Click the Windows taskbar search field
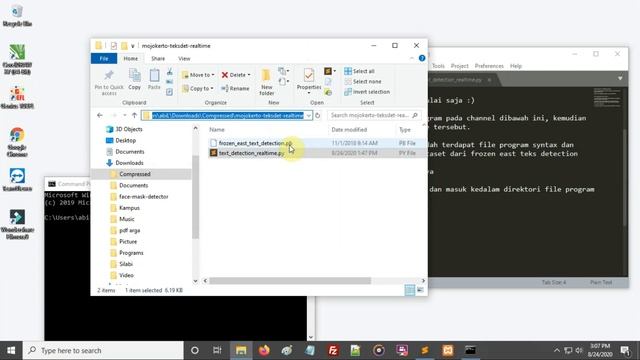The image size is (640, 360). coord(103,350)
